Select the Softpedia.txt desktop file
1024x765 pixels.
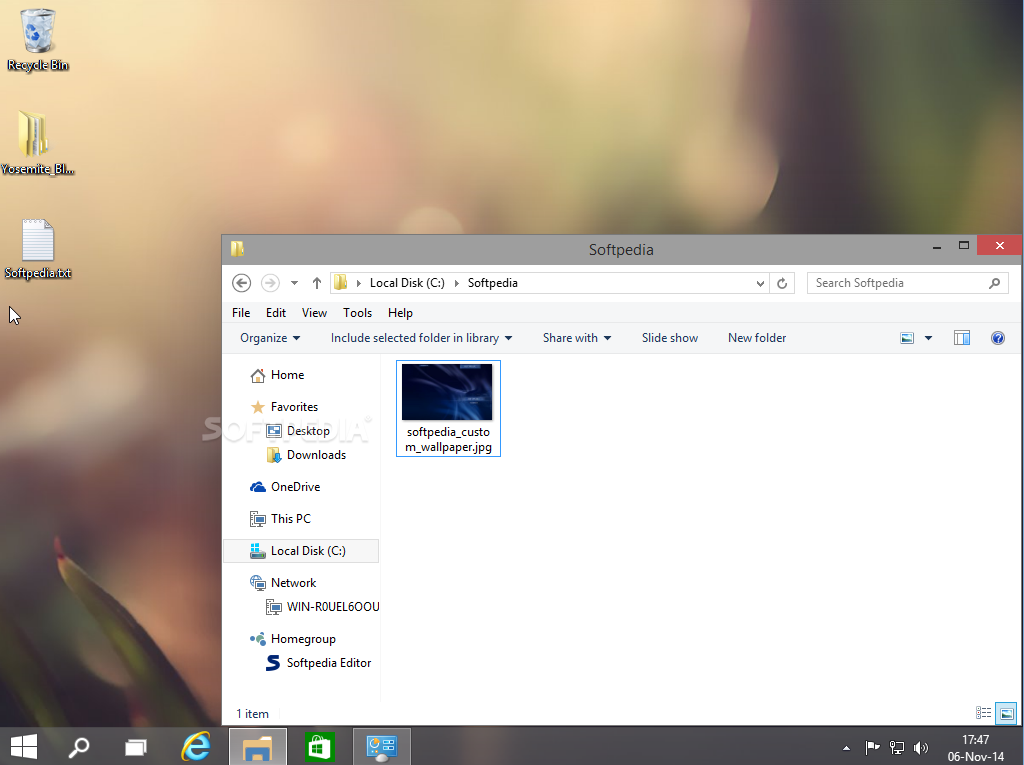[x=38, y=249]
